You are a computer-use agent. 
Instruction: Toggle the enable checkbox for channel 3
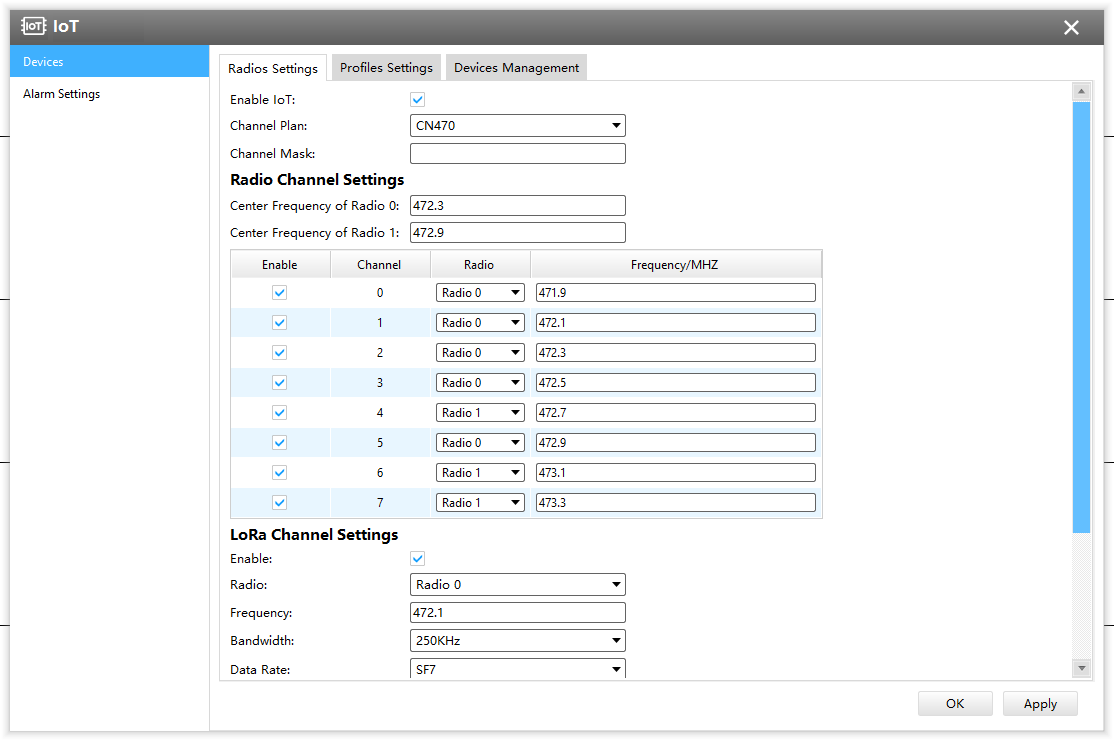click(x=279, y=382)
